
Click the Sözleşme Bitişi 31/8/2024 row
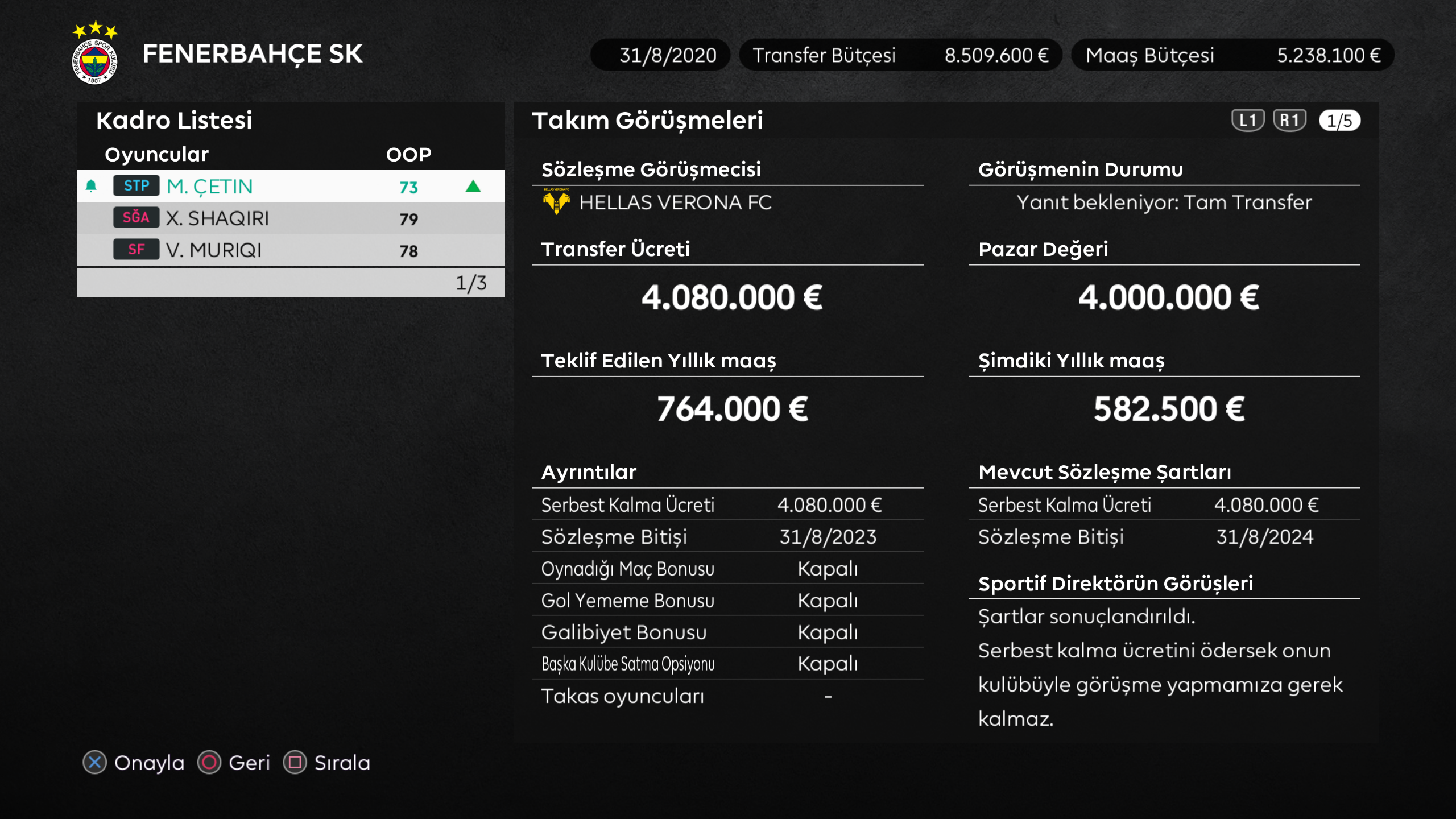click(1164, 536)
